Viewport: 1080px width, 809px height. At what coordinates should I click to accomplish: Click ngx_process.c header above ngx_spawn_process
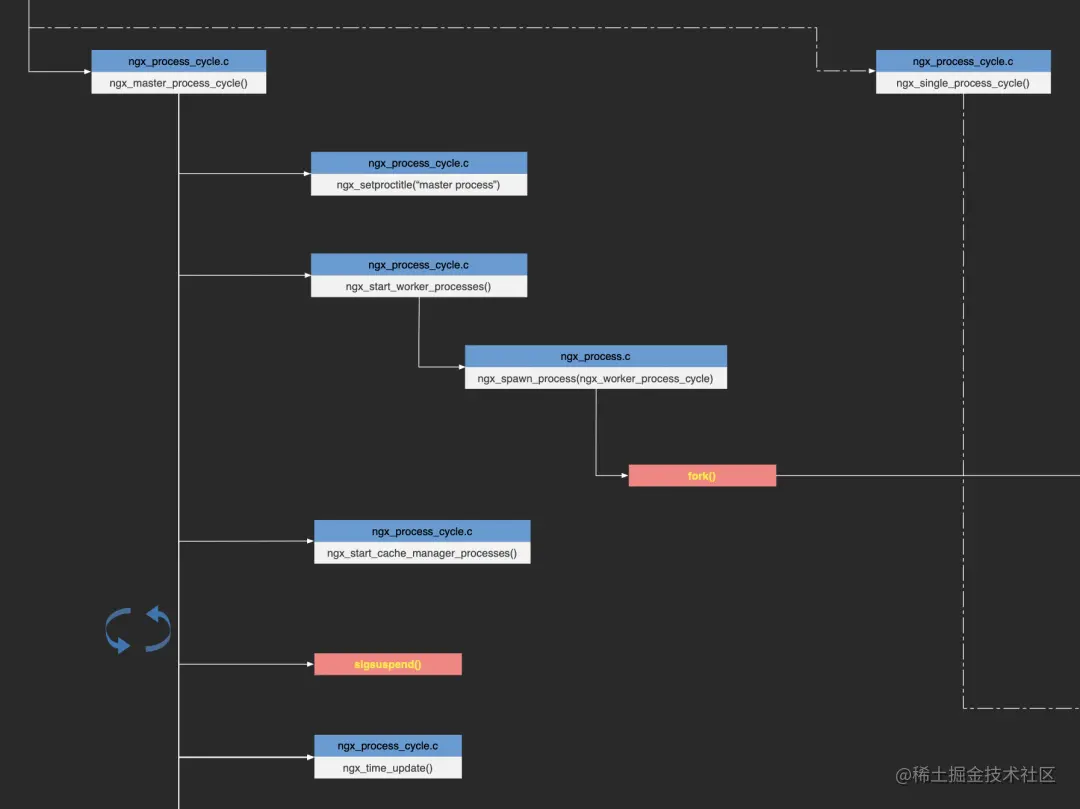pyautogui.click(x=596, y=357)
